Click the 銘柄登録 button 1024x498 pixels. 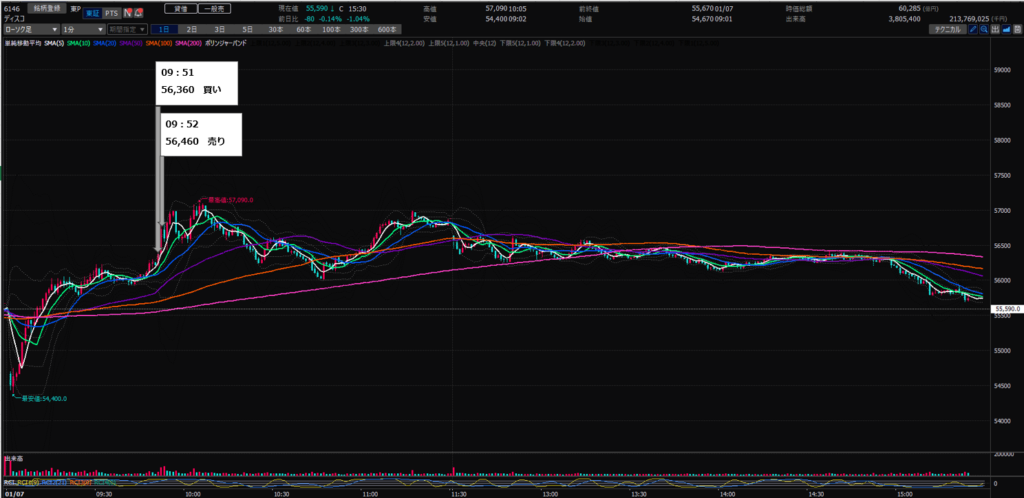49,8
